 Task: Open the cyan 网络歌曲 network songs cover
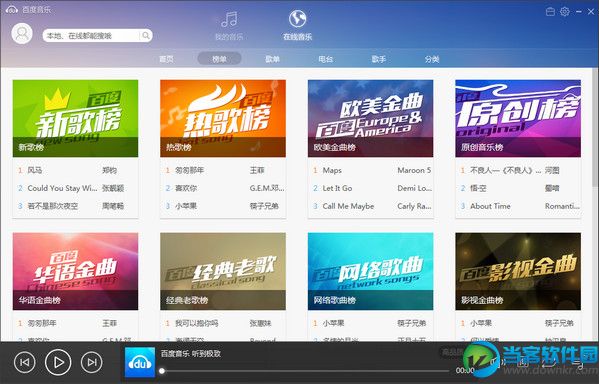click(371, 271)
